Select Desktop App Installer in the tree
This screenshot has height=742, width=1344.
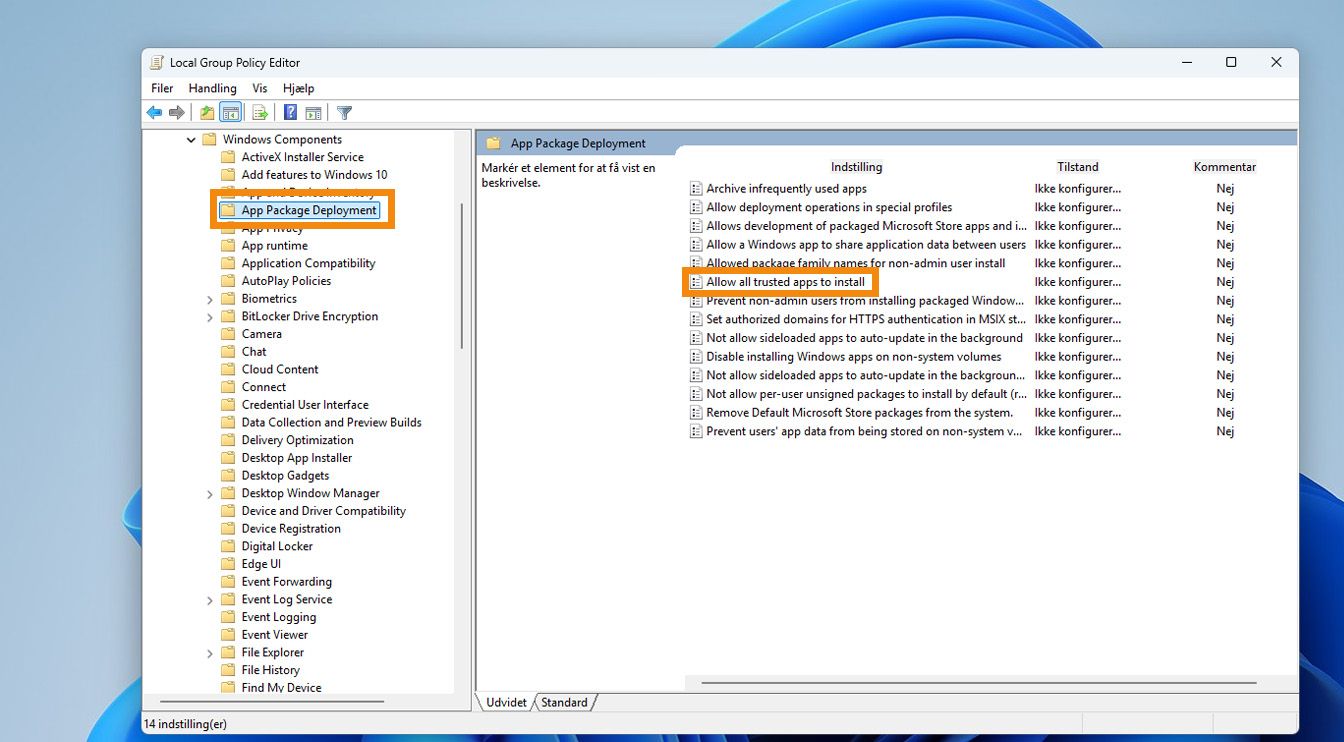297,458
